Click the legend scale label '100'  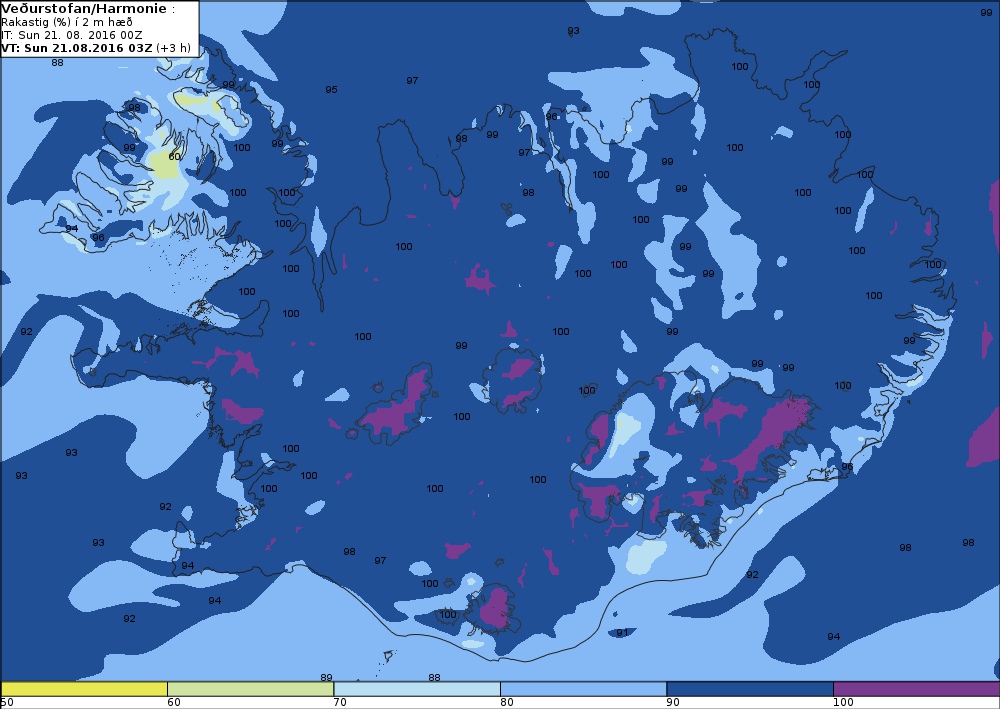pos(843,703)
